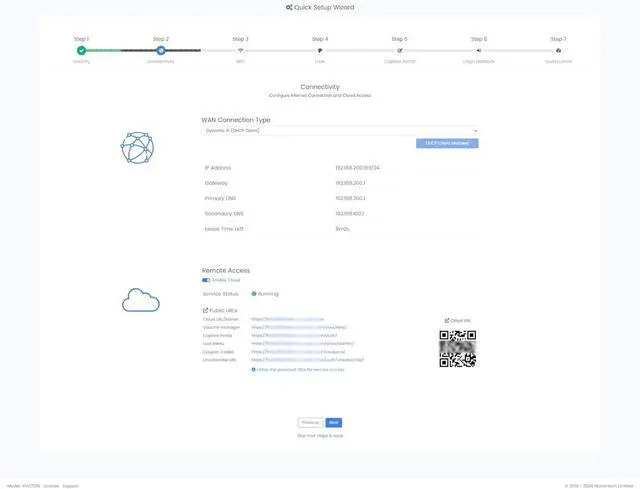Click the blue DHCP client status button
This screenshot has height=489, width=640.
click(x=447, y=143)
